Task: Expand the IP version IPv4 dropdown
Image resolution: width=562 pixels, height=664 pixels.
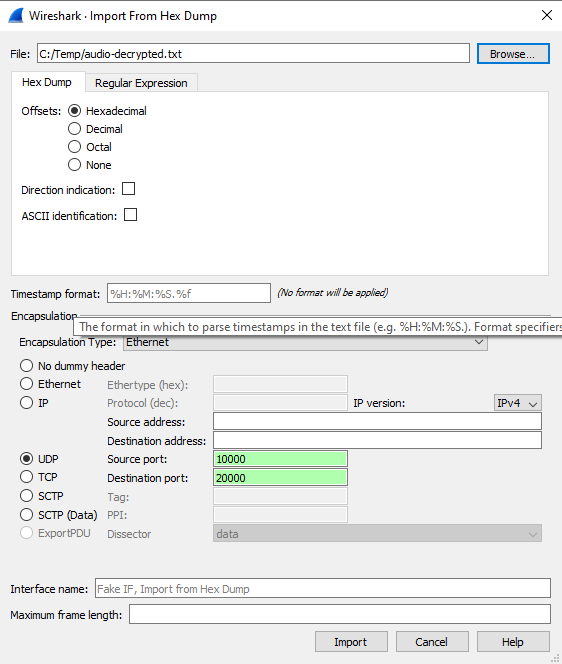Action: tap(518, 403)
